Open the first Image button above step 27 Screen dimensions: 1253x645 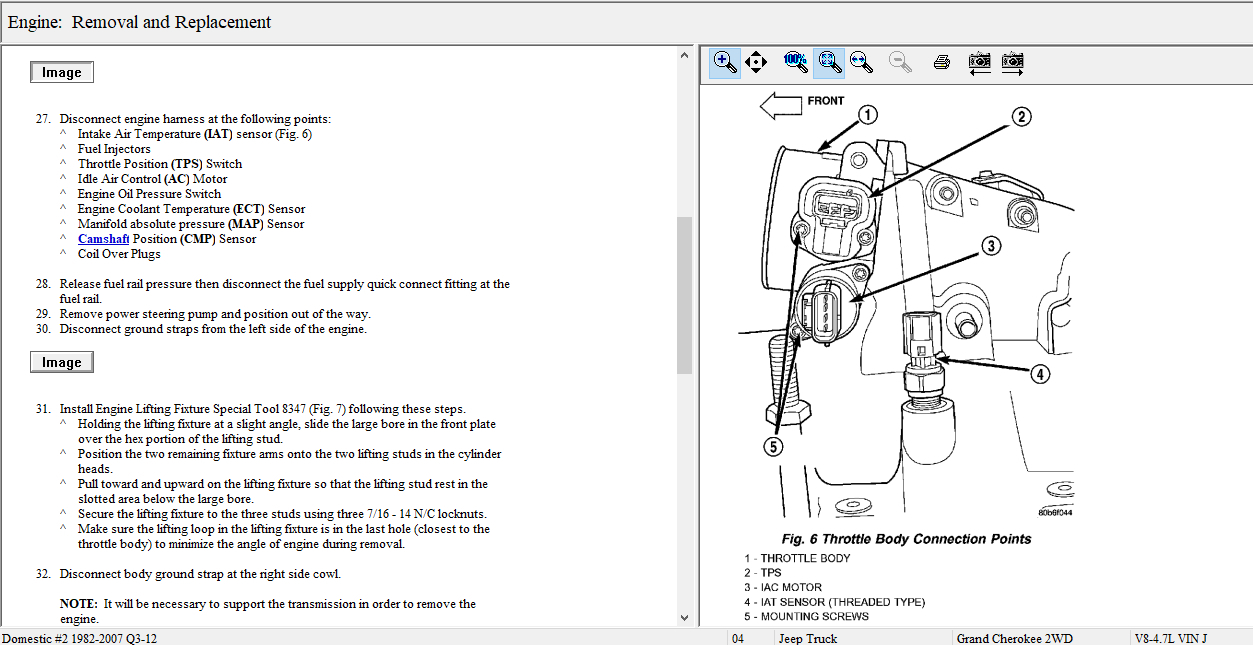click(x=62, y=72)
